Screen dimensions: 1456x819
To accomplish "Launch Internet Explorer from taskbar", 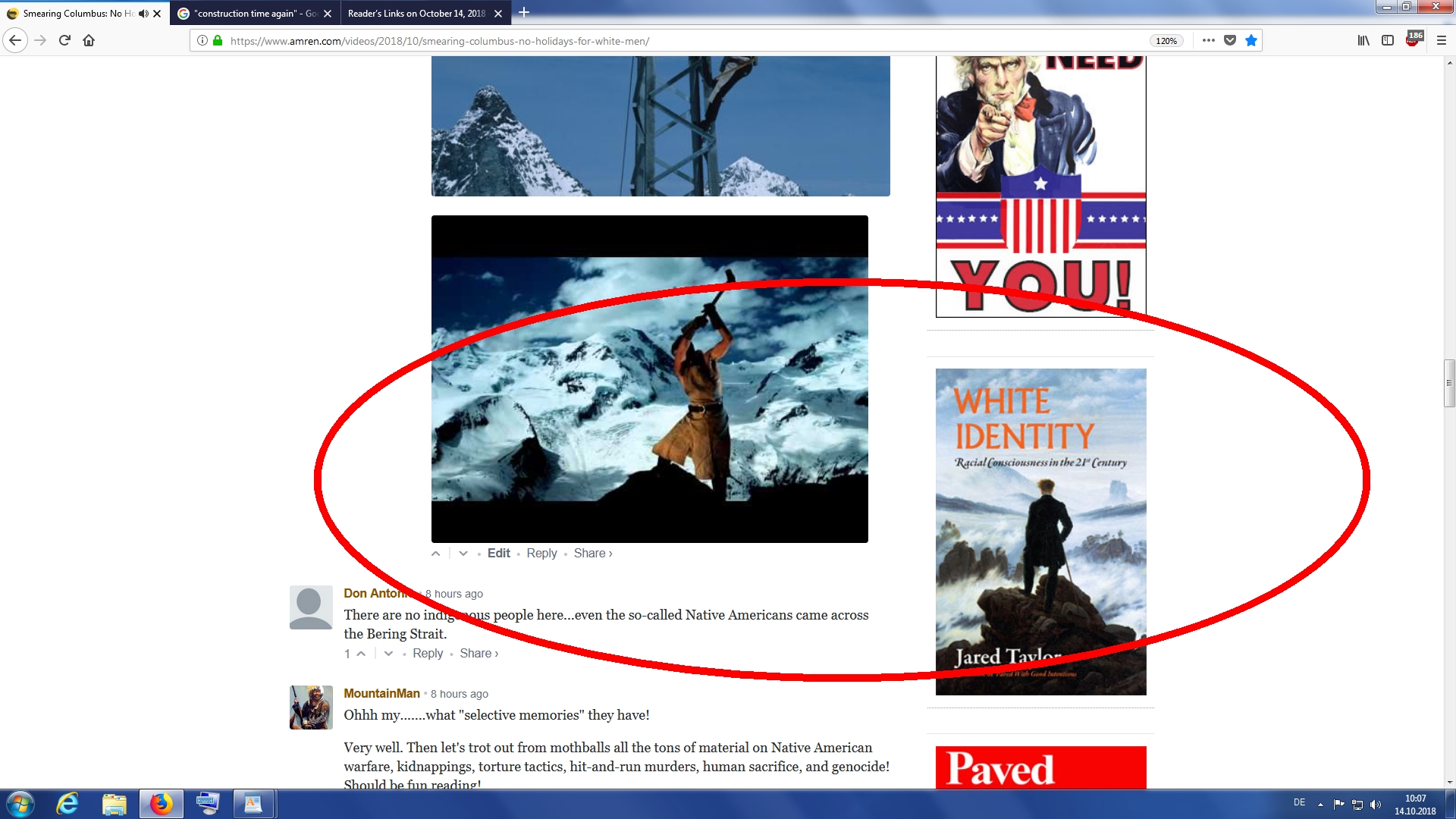I will click(x=67, y=804).
